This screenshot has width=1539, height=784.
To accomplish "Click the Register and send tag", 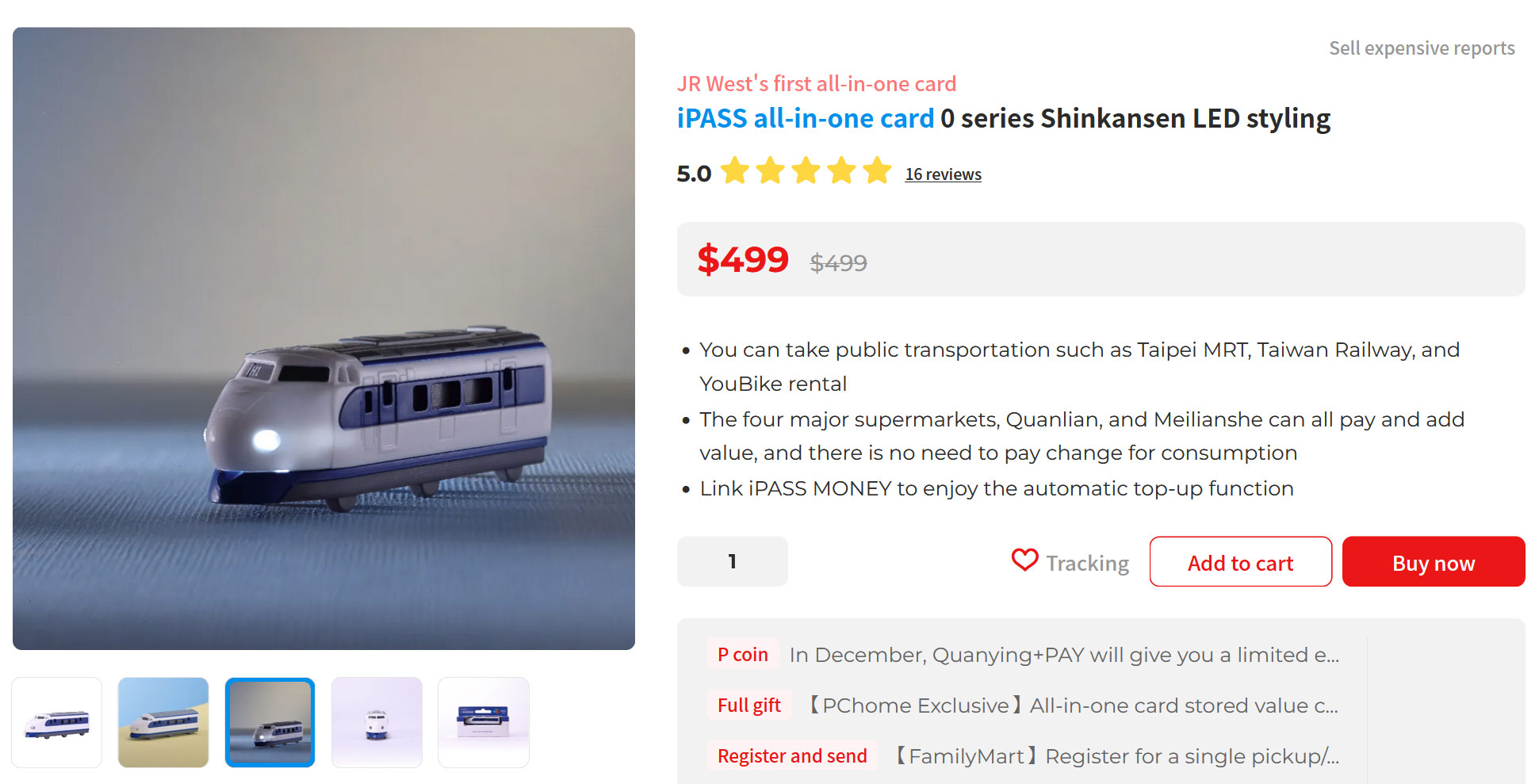I will coord(791,756).
